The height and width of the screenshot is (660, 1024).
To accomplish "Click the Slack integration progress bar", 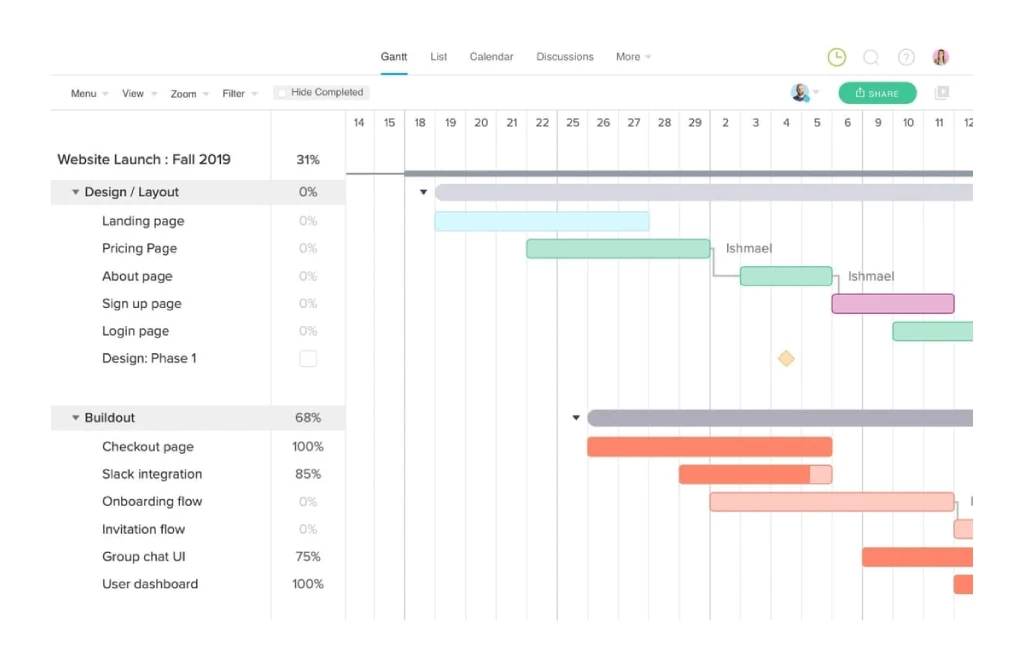I will pyautogui.click(x=755, y=474).
